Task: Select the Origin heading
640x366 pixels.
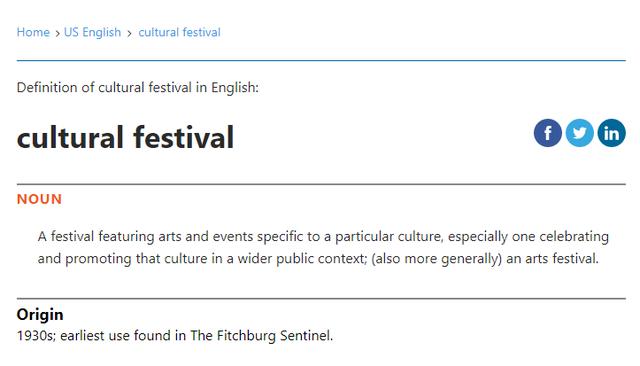Action: pyautogui.click(x=40, y=315)
